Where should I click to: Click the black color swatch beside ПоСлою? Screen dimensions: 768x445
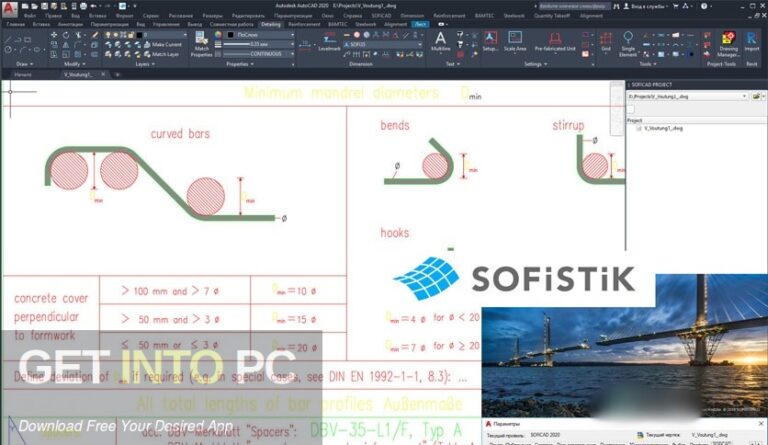coord(231,35)
